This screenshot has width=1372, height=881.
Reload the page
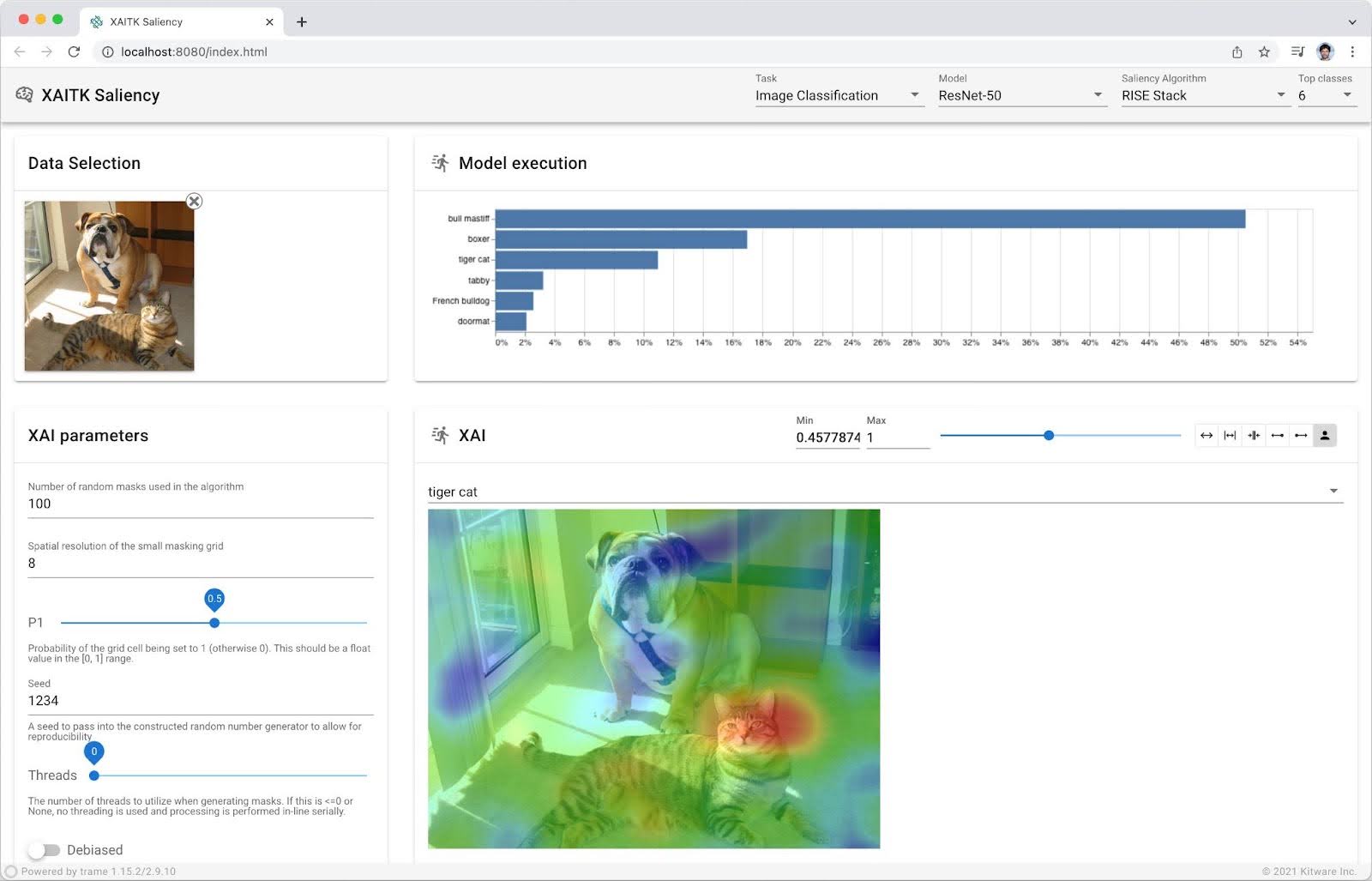tap(75, 52)
